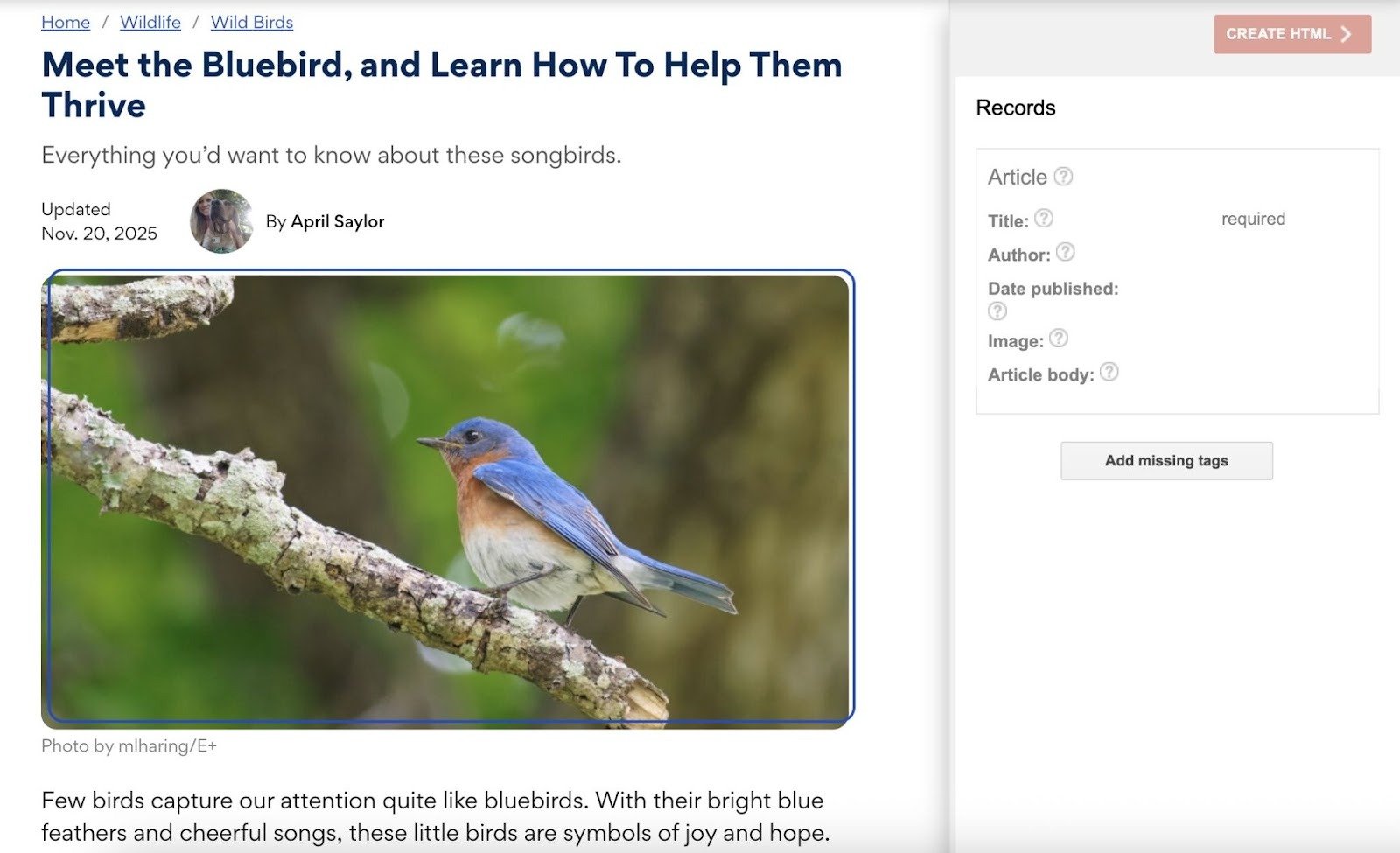
Task: Click the Updated Nov. 20, 2025 date
Action: click(99, 221)
